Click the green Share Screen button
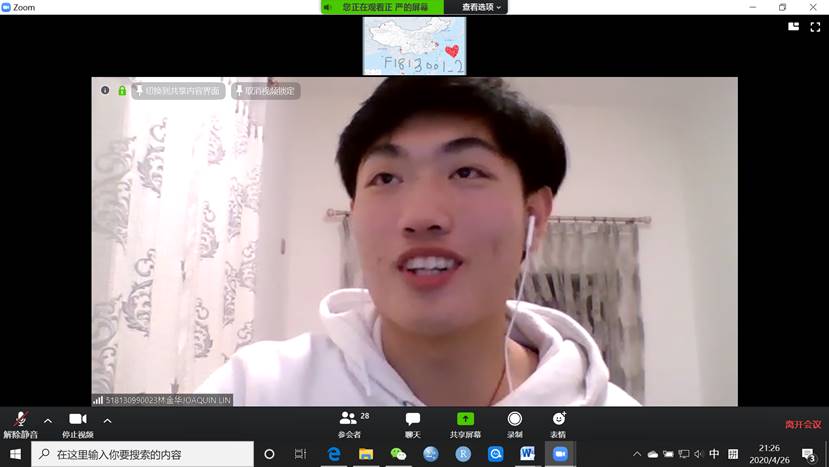This screenshot has height=467, width=829. click(x=465, y=423)
